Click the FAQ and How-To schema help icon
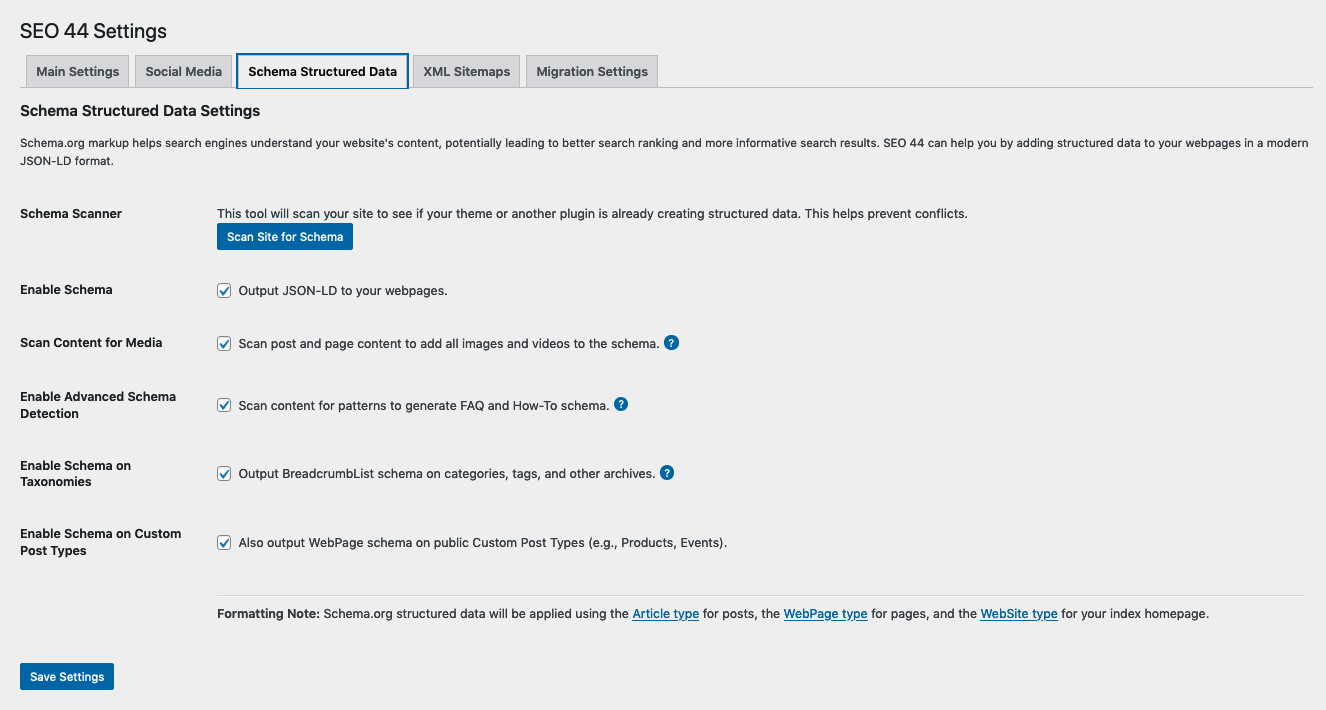The width and height of the screenshot is (1326, 710). point(621,404)
